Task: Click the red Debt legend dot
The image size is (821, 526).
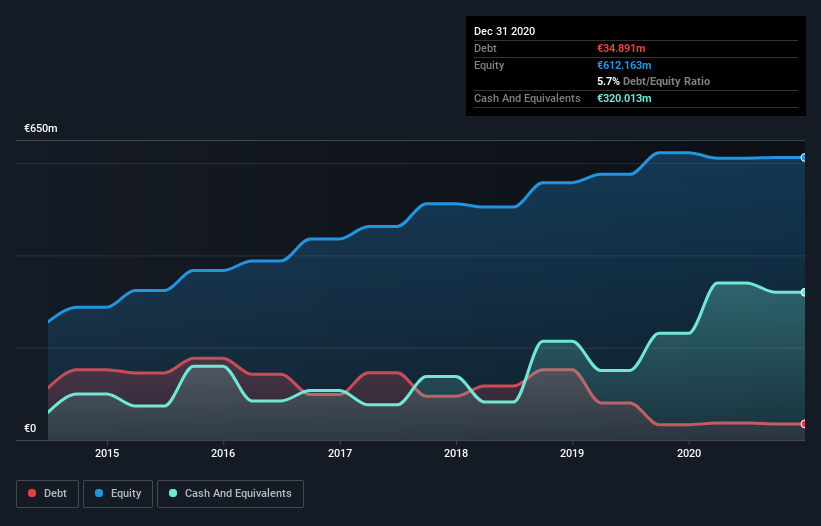Action: [x=32, y=493]
